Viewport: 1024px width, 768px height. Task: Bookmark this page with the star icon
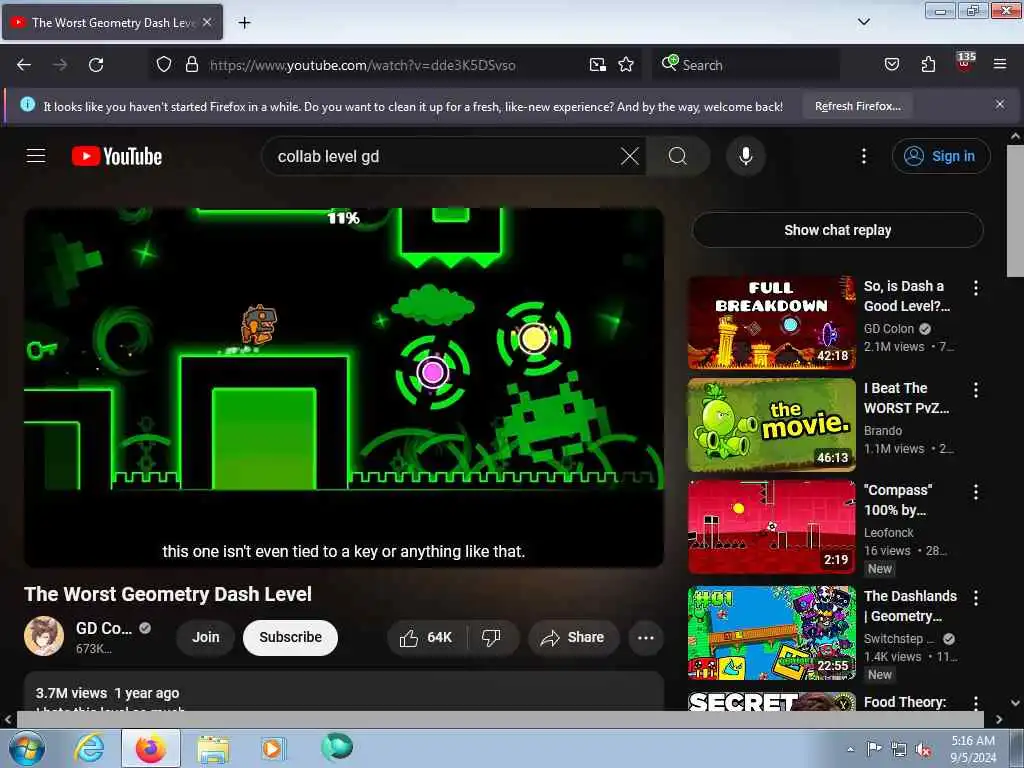point(626,65)
